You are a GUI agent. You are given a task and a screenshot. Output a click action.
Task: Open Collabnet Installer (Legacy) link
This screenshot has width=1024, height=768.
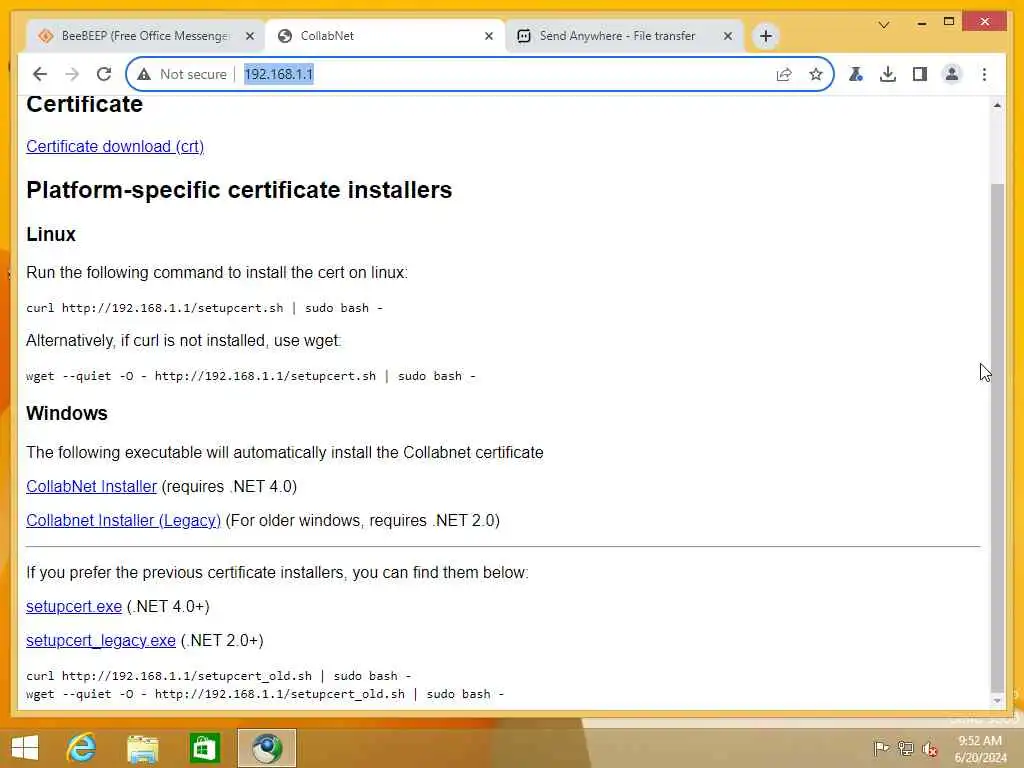(123, 520)
